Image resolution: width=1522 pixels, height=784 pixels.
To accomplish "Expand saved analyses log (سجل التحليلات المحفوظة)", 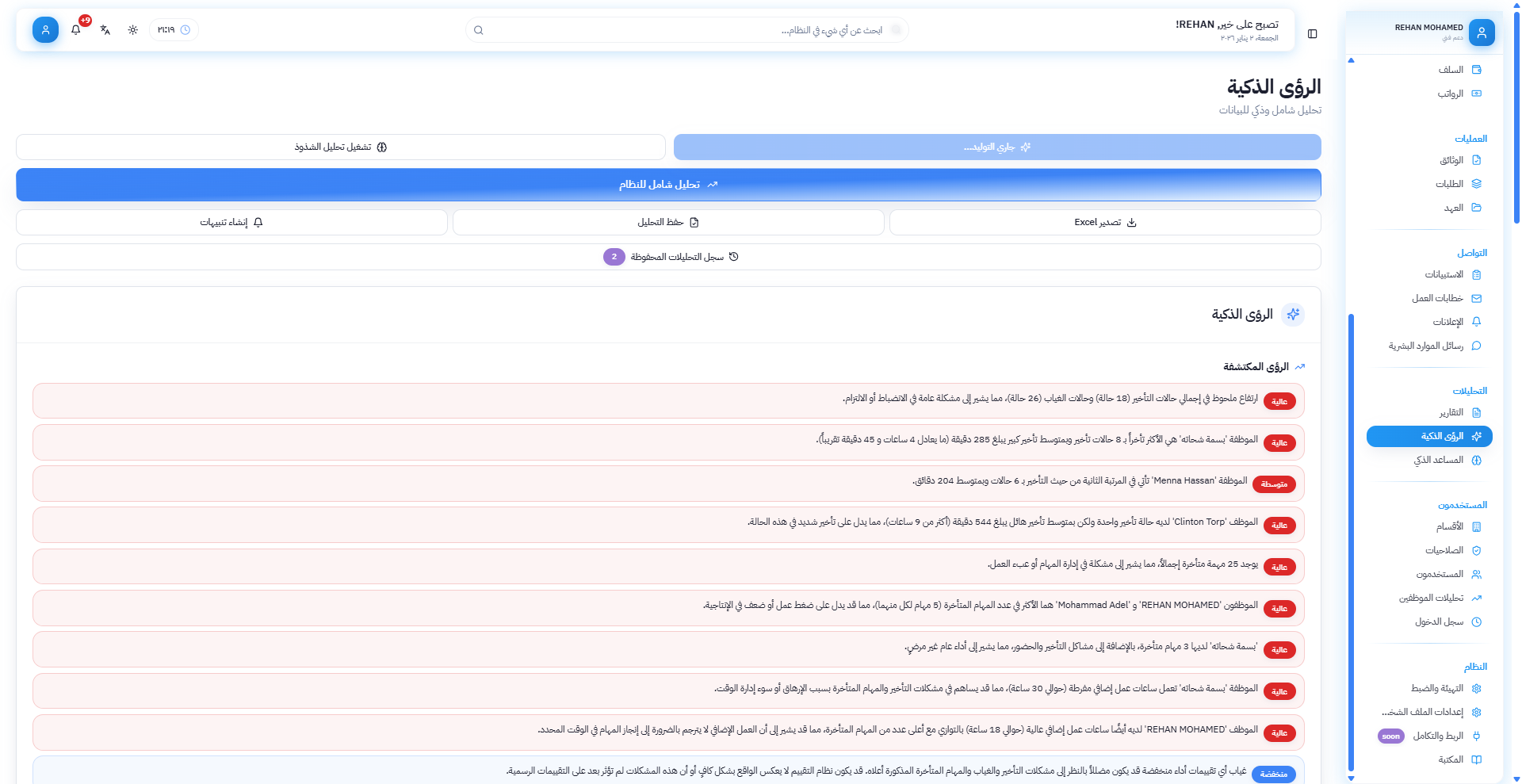I will coord(668,257).
